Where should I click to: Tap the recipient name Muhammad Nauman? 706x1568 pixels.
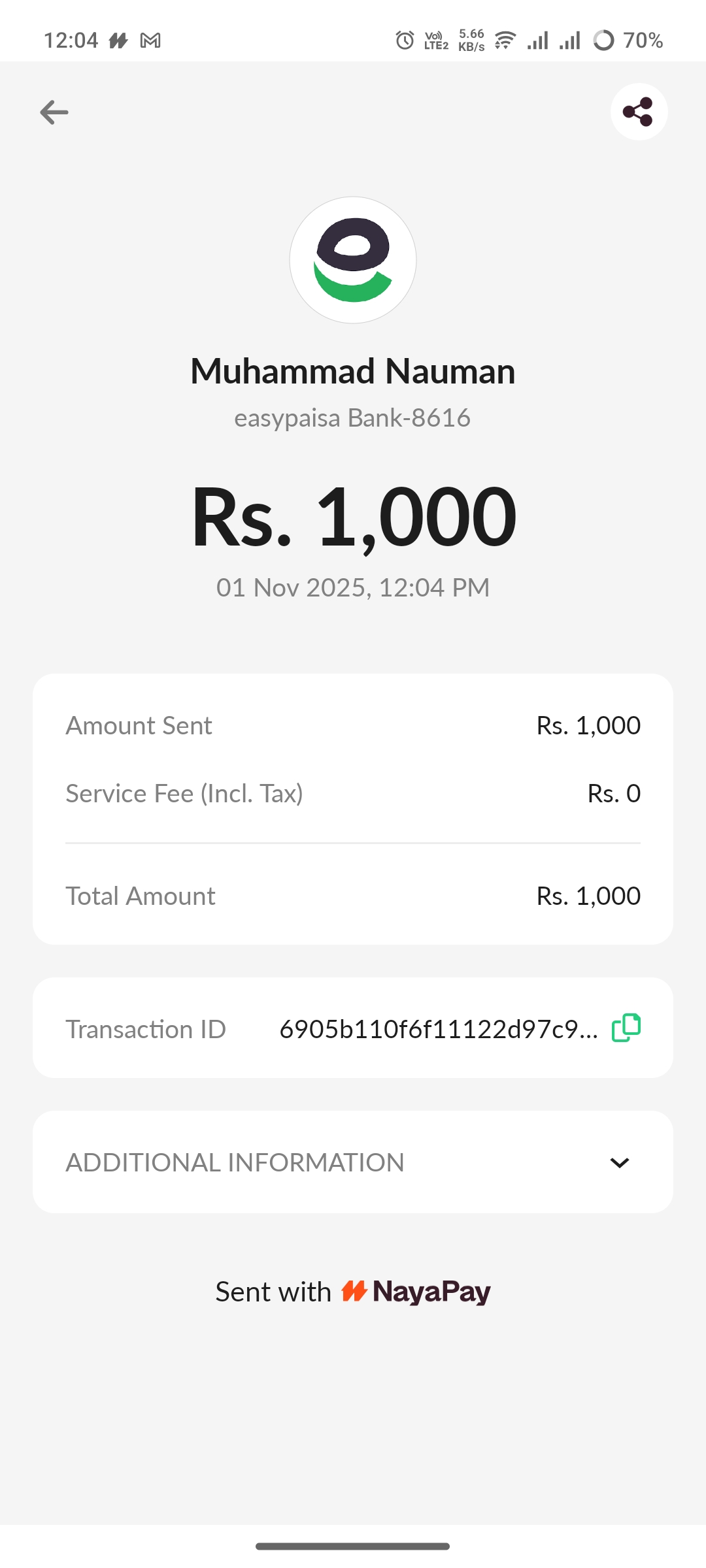[x=353, y=371]
